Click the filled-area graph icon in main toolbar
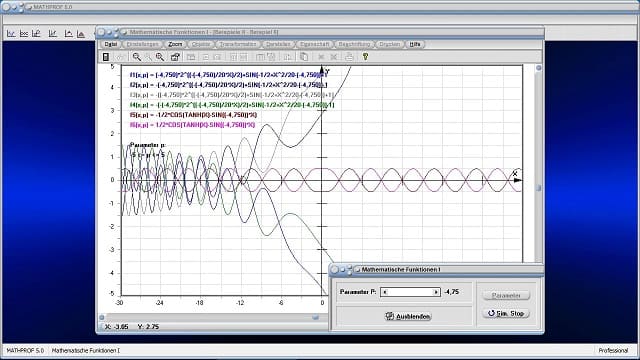Viewport: 640px width, 360px height. pos(81,33)
